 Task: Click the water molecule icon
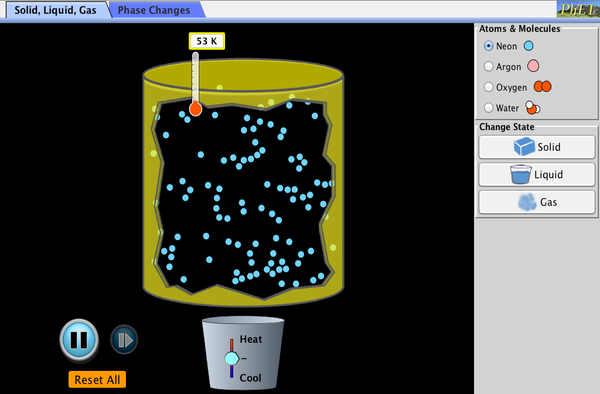pos(532,108)
